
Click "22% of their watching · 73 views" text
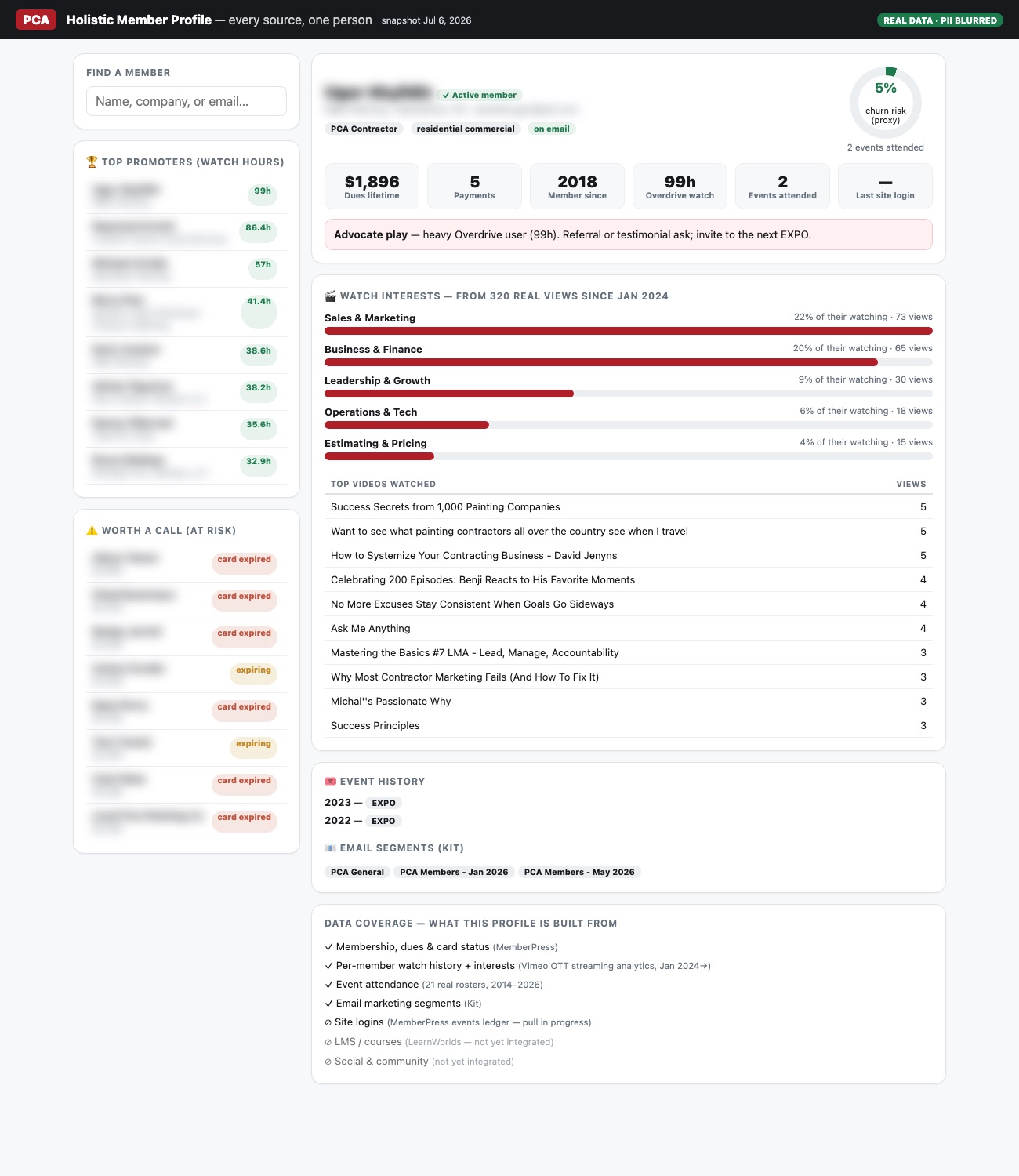coord(863,317)
